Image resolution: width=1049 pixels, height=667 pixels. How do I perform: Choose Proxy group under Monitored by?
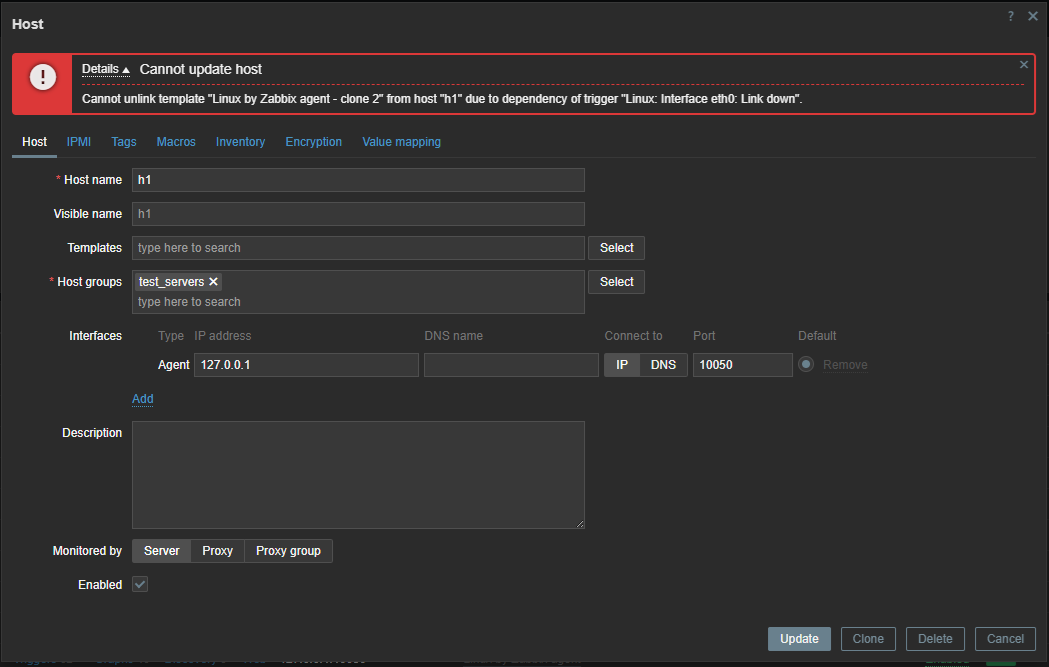click(288, 551)
